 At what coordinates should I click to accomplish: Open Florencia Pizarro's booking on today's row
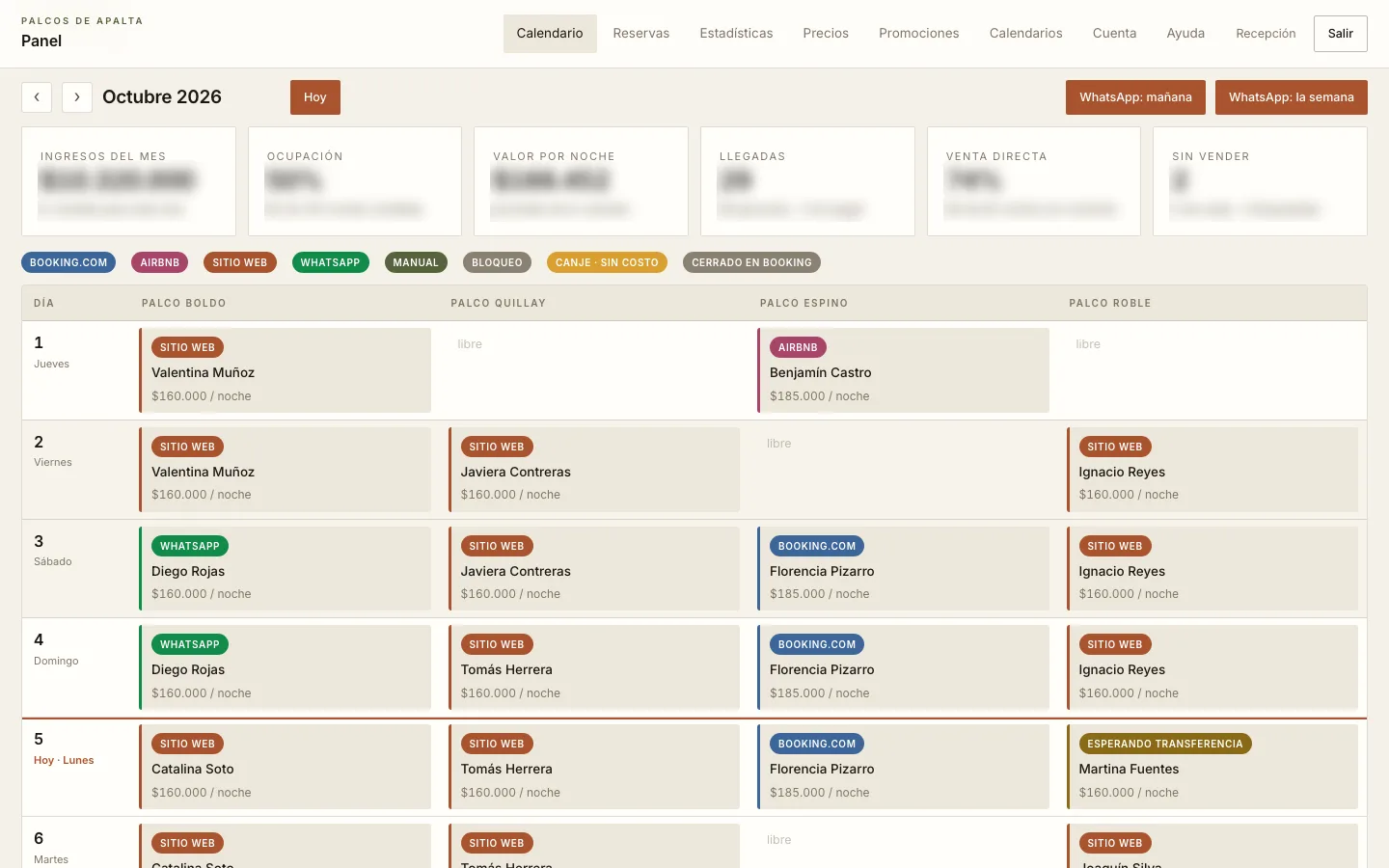903,767
